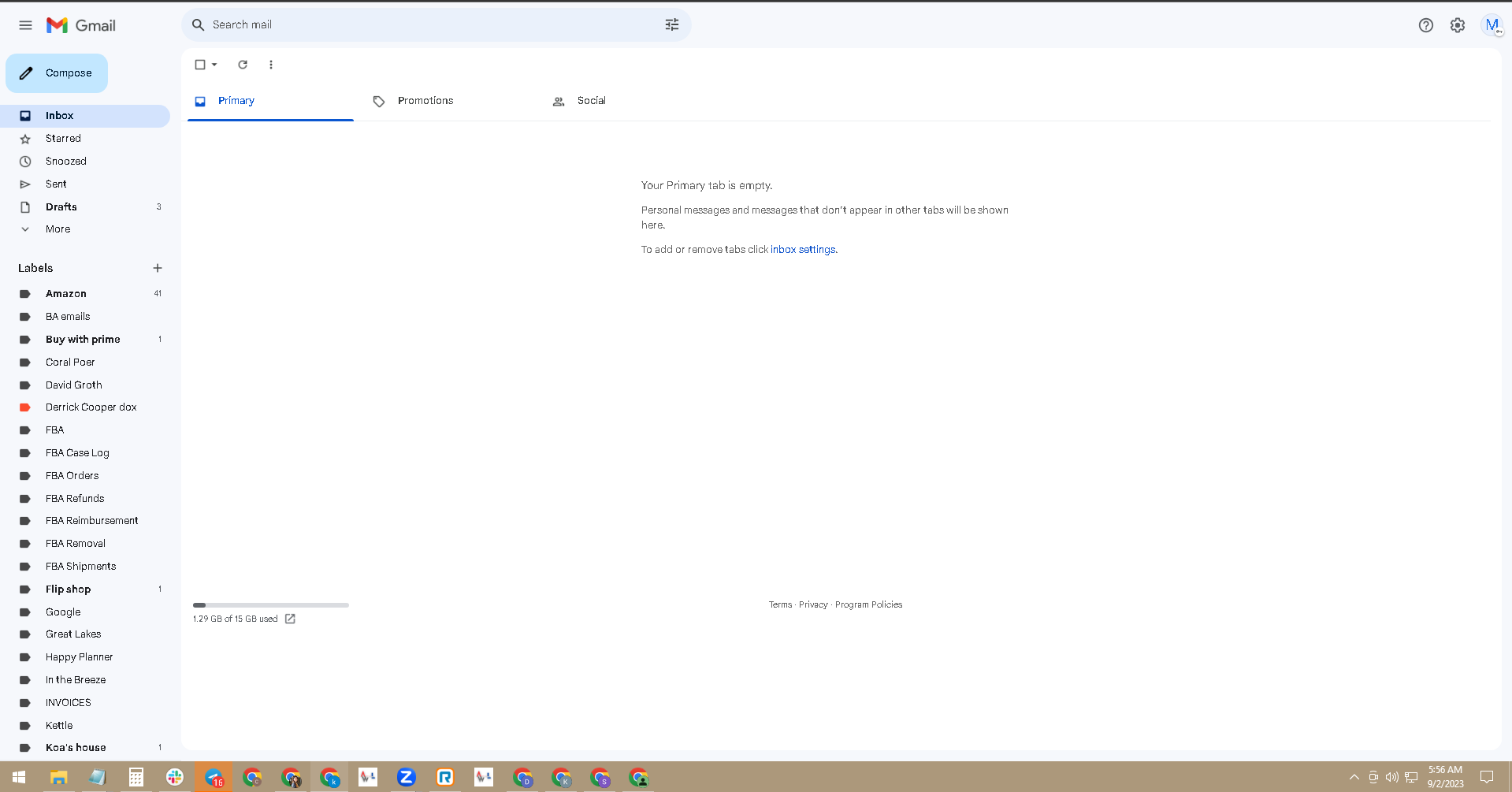Open the Support help icon
Screen dimensions: 1512x792
tap(1425, 25)
